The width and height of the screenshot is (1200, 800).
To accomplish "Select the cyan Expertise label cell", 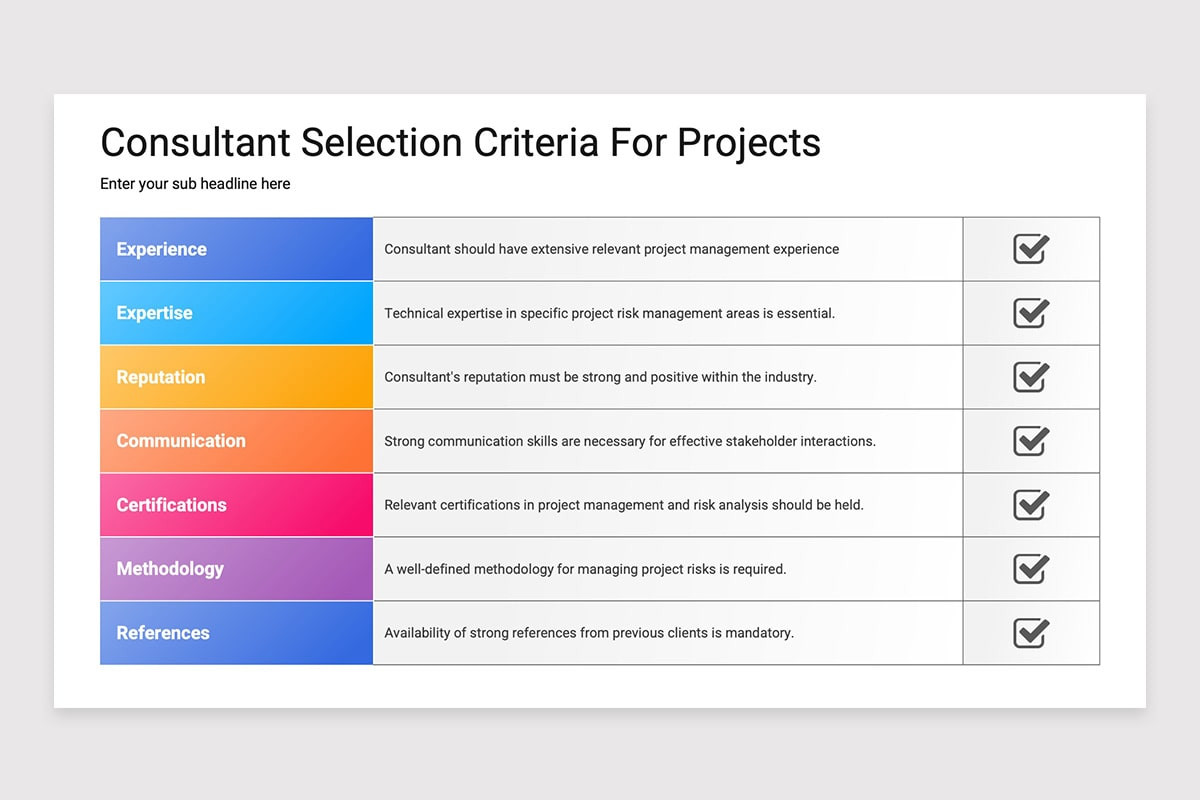I will pos(236,313).
